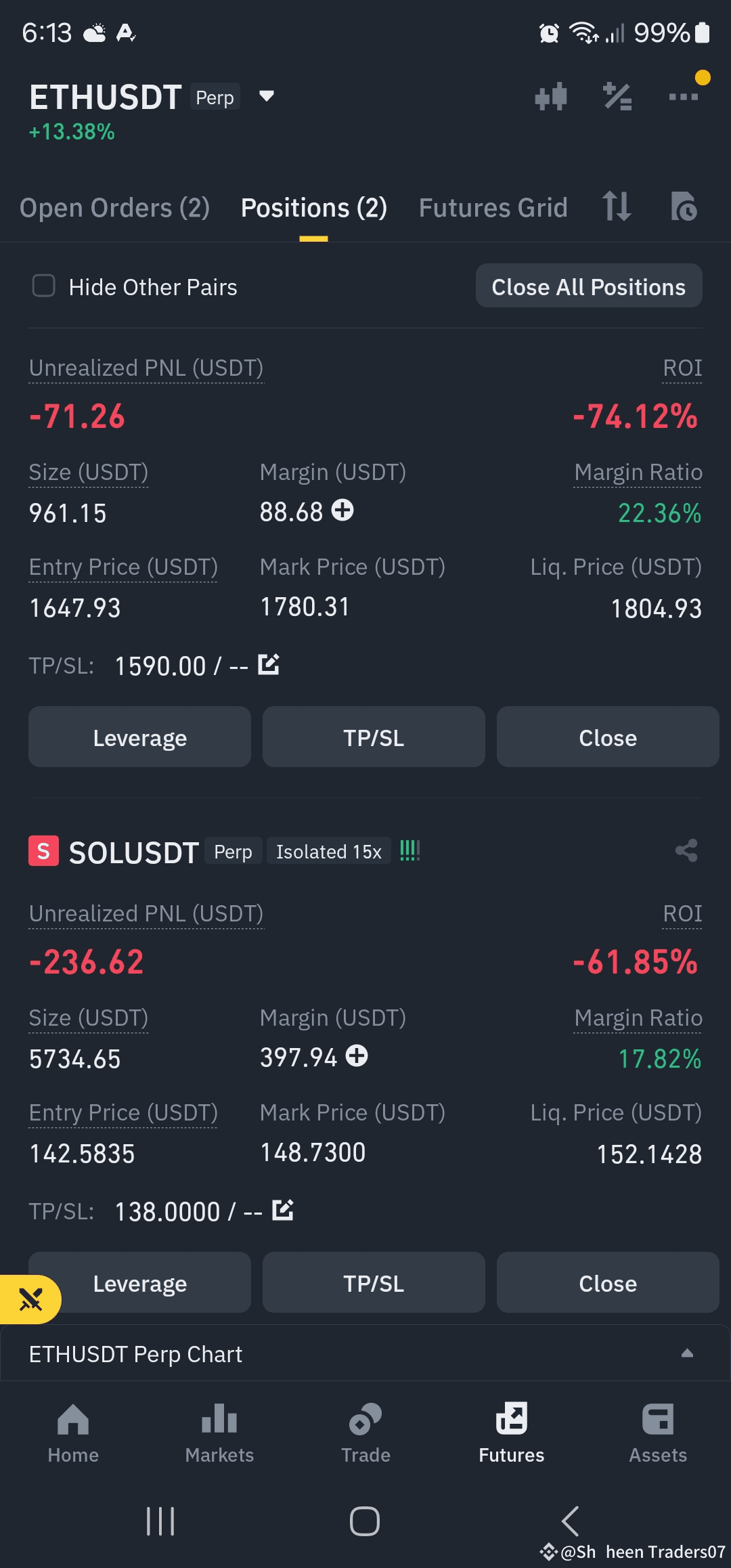Switch to the Open Orders (2) tab
The width and height of the screenshot is (731, 1568).
pos(114,208)
